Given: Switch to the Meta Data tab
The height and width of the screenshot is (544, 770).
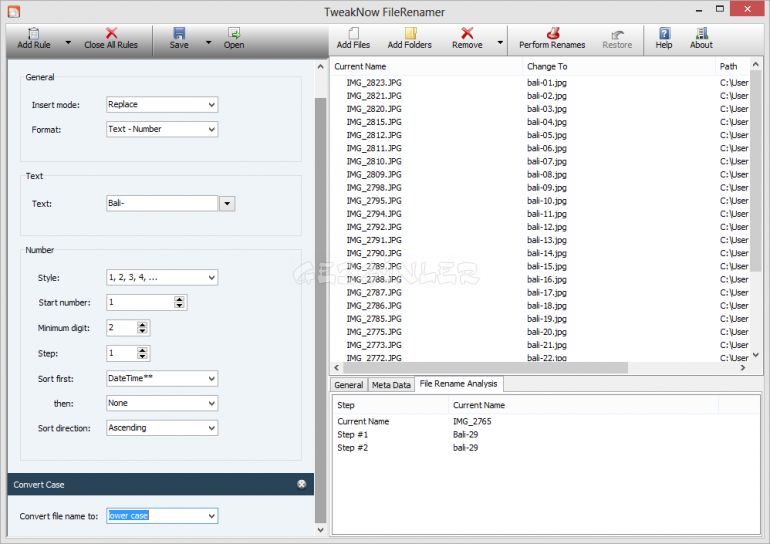Looking at the screenshot, I should (x=391, y=385).
